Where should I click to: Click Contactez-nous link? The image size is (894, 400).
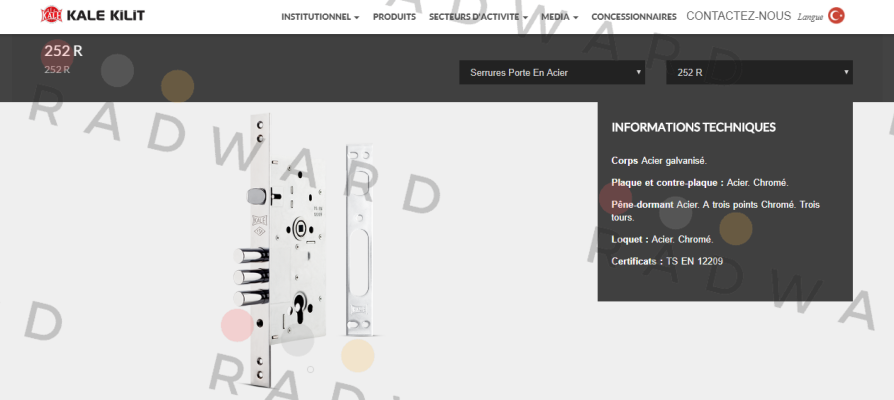(x=738, y=16)
